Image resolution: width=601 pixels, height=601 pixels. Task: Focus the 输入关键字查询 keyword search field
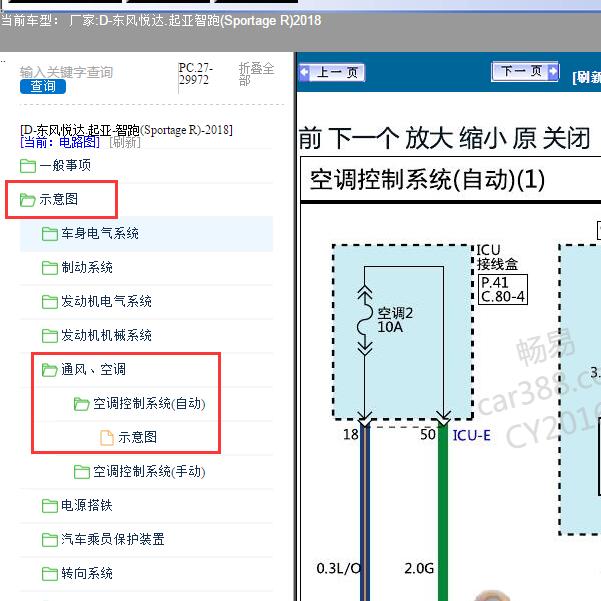click(x=66, y=72)
